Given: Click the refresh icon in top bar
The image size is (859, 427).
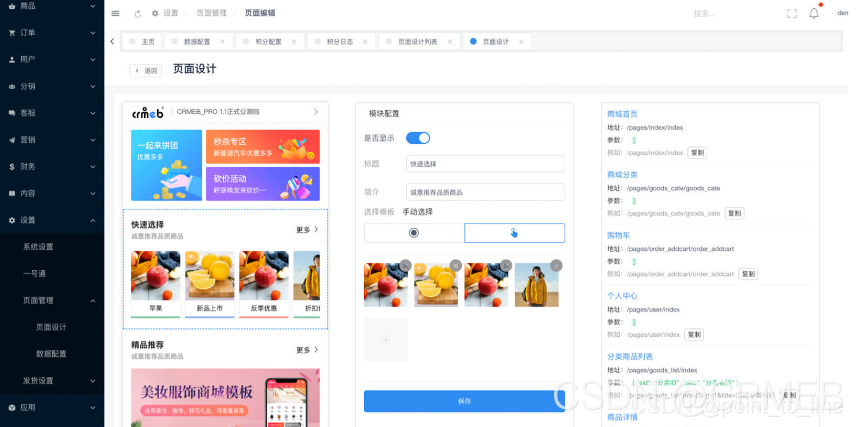Looking at the screenshot, I should (138, 14).
